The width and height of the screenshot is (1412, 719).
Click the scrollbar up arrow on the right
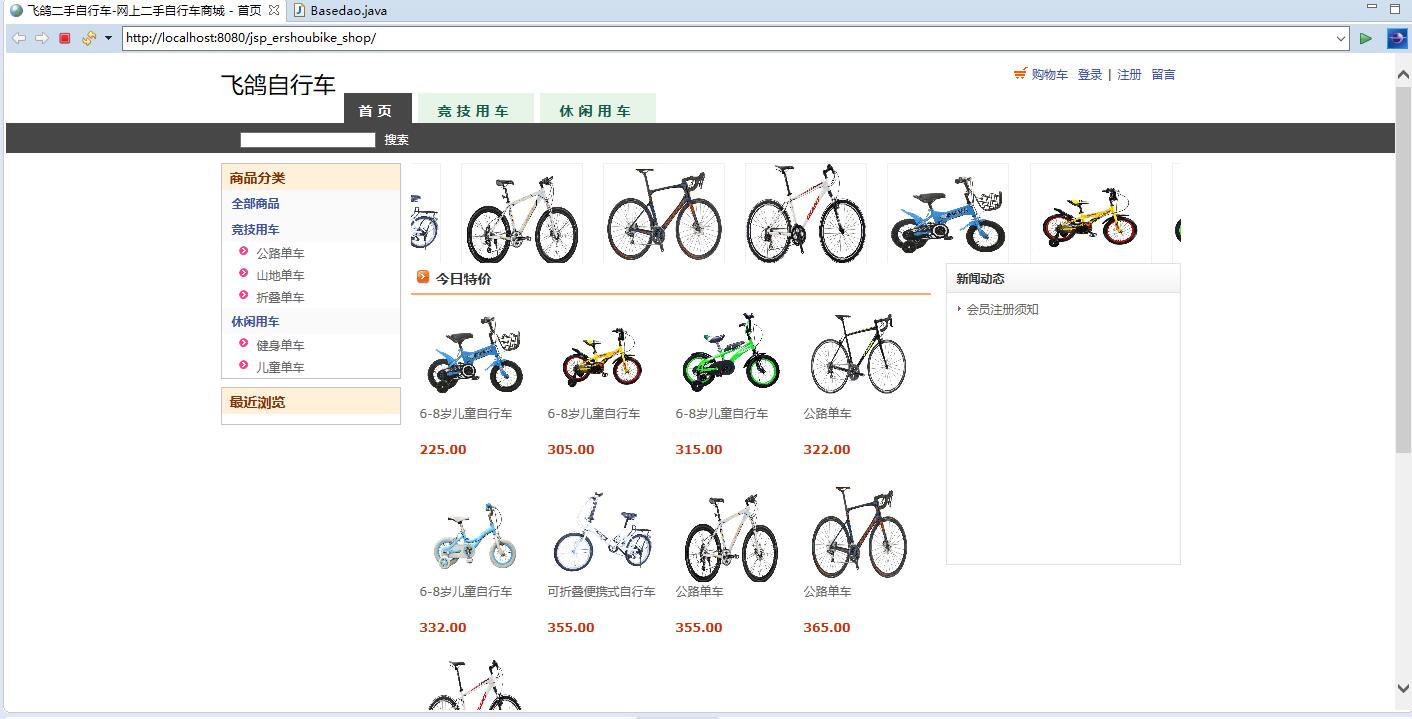pyautogui.click(x=1403, y=72)
